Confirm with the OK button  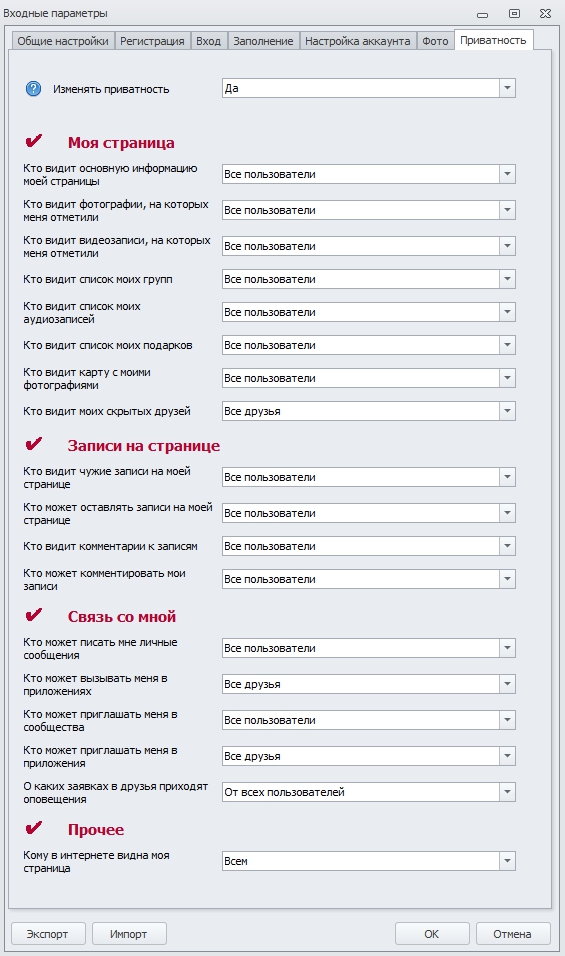tap(432, 933)
